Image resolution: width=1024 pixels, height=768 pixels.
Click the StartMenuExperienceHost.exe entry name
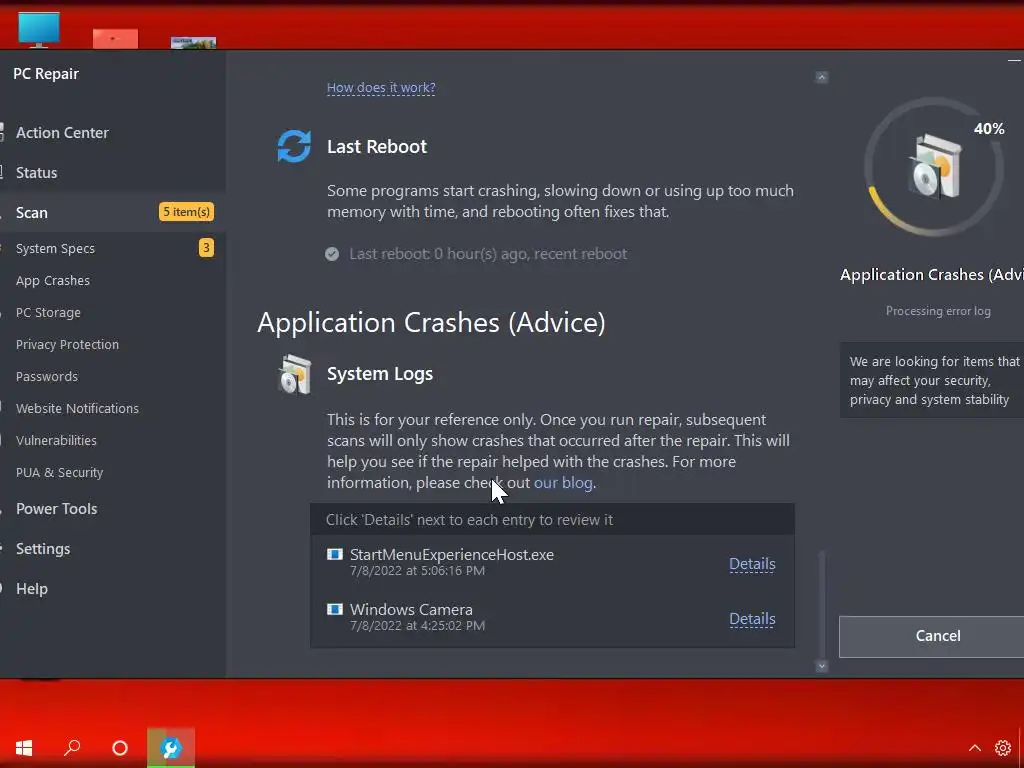(451, 554)
